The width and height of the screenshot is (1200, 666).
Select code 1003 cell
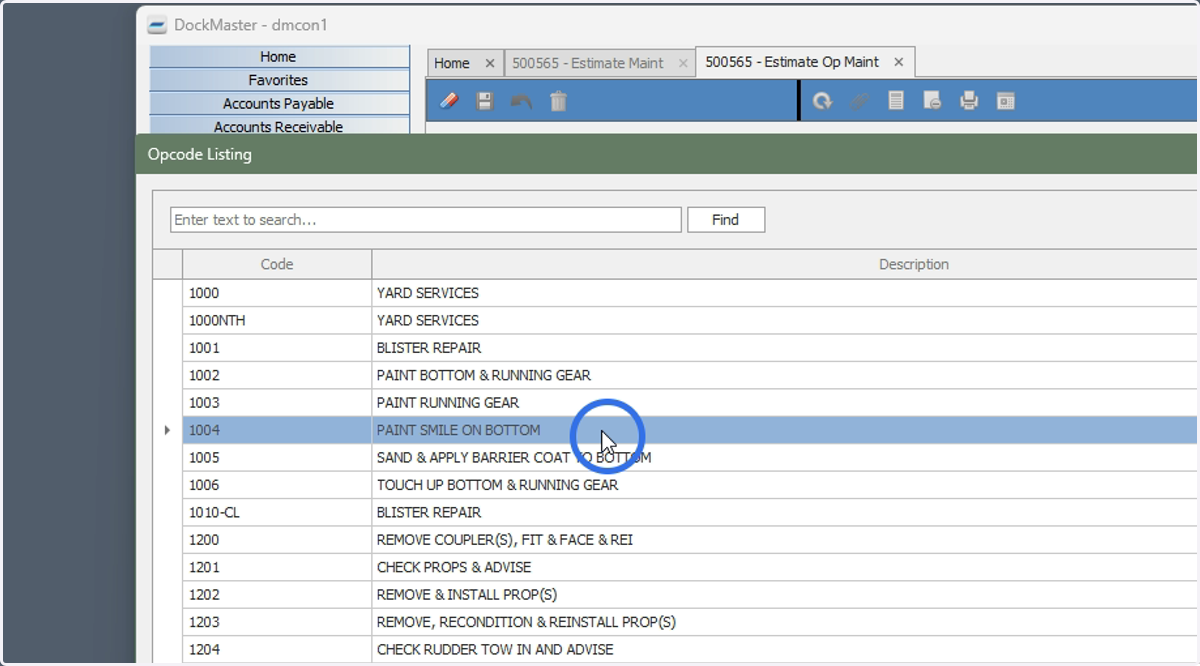coord(277,403)
